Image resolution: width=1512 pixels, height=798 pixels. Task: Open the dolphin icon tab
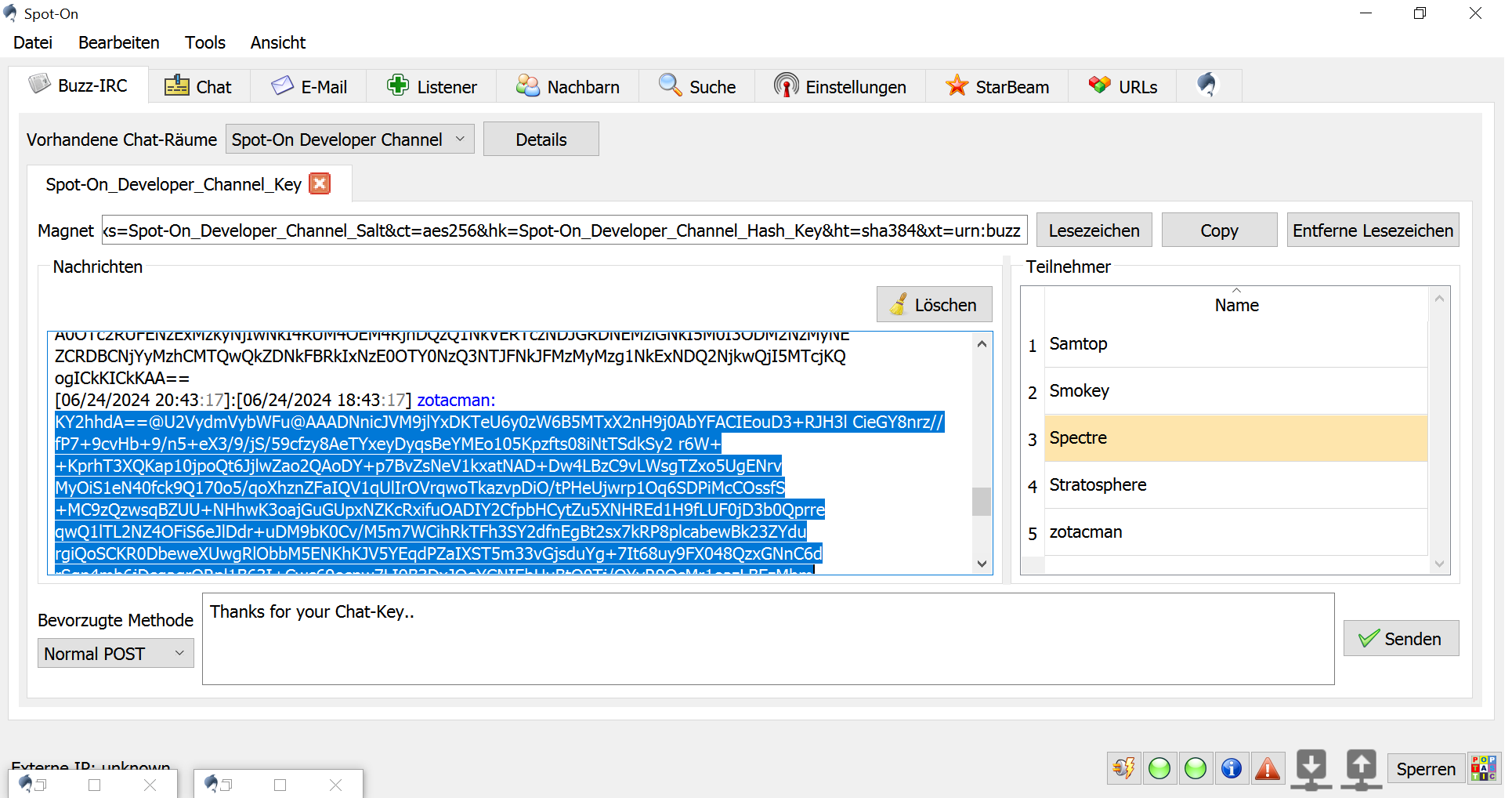point(1207,85)
